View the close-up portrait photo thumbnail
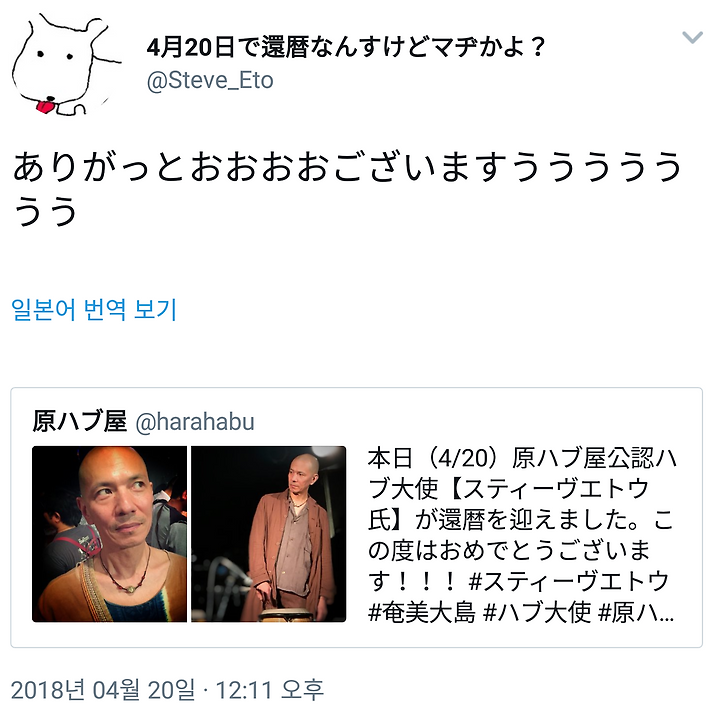Image resolution: width=720 pixels, height=714 pixels. (x=109, y=534)
